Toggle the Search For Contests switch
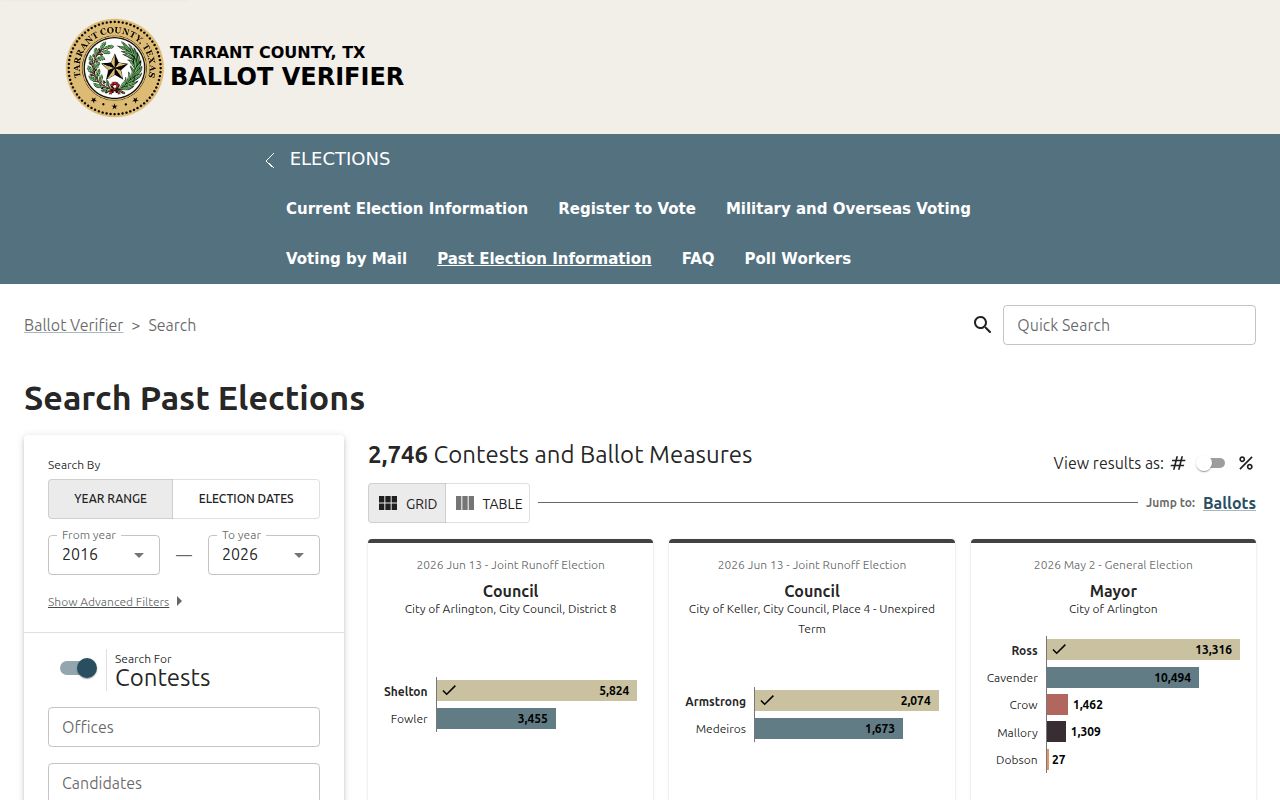1280x800 pixels. pos(78,668)
